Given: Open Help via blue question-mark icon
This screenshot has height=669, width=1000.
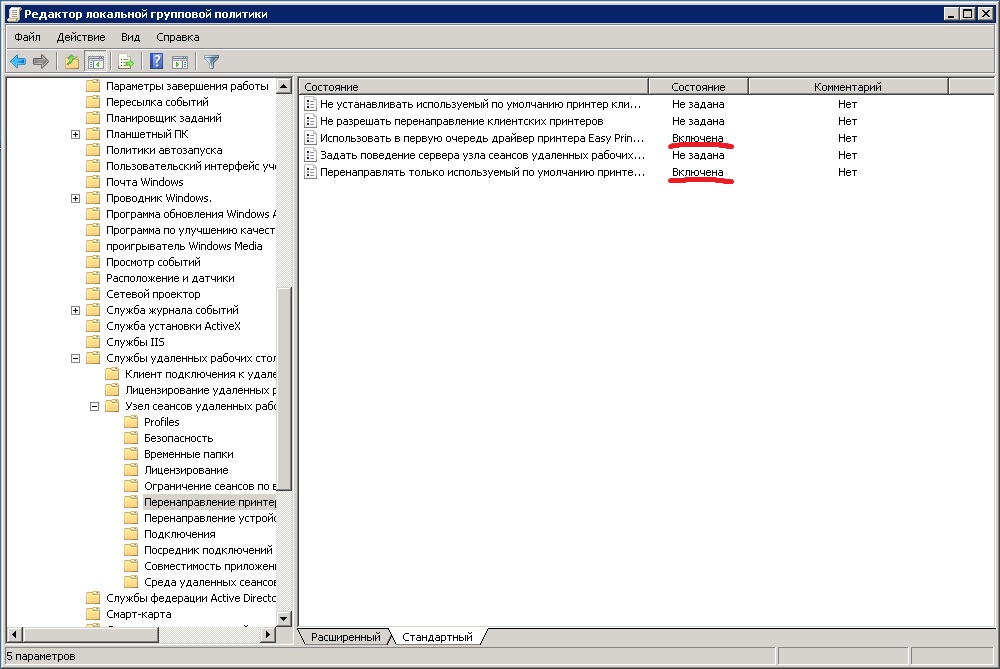Looking at the screenshot, I should coord(156,61).
